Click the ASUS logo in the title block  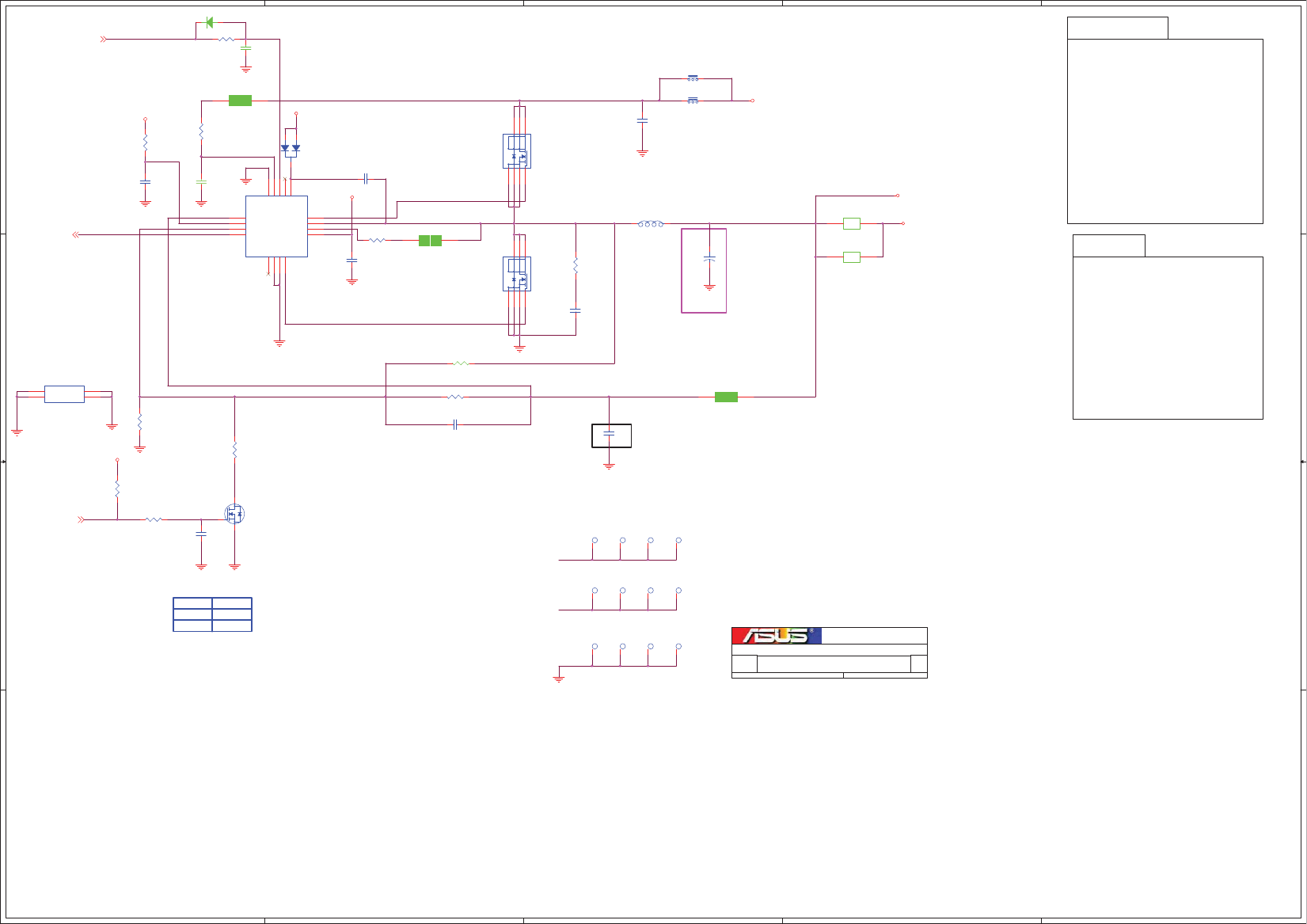tap(777, 636)
